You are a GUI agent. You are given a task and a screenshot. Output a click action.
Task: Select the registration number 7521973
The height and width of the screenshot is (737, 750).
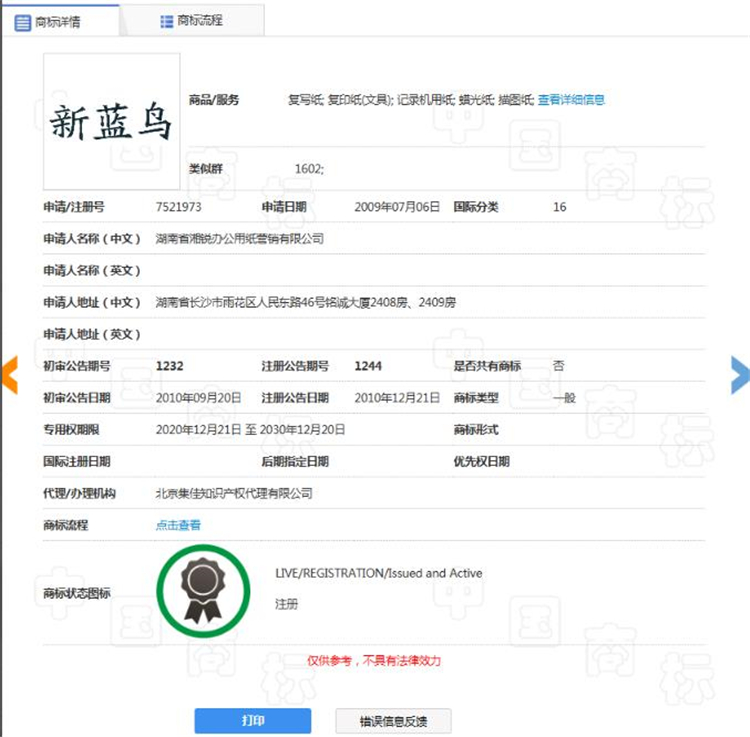tap(179, 207)
